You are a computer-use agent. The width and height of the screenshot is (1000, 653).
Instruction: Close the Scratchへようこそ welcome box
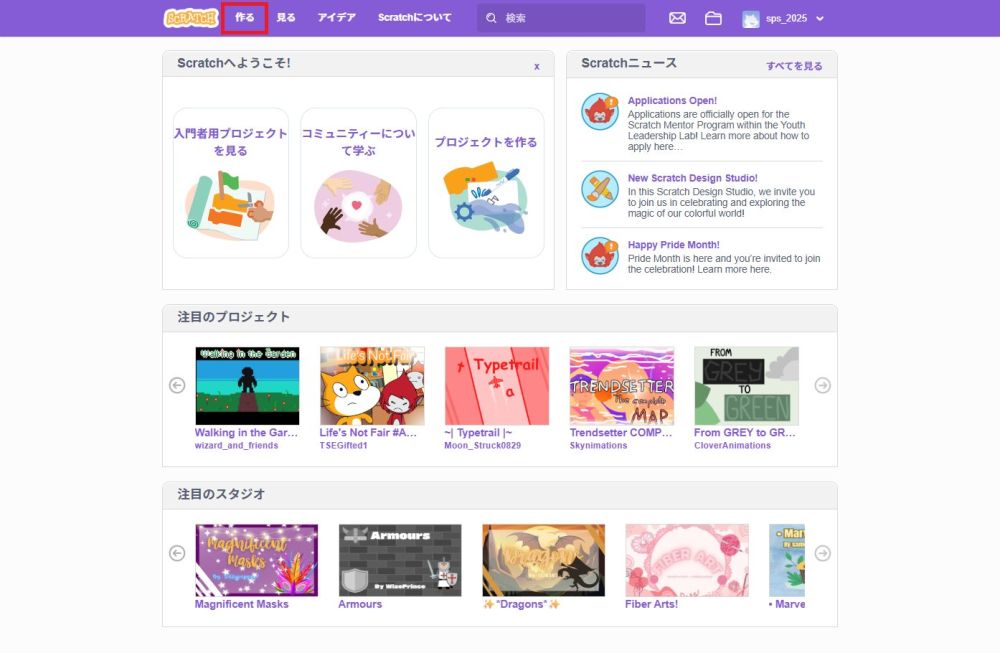[x=537, y=66]
